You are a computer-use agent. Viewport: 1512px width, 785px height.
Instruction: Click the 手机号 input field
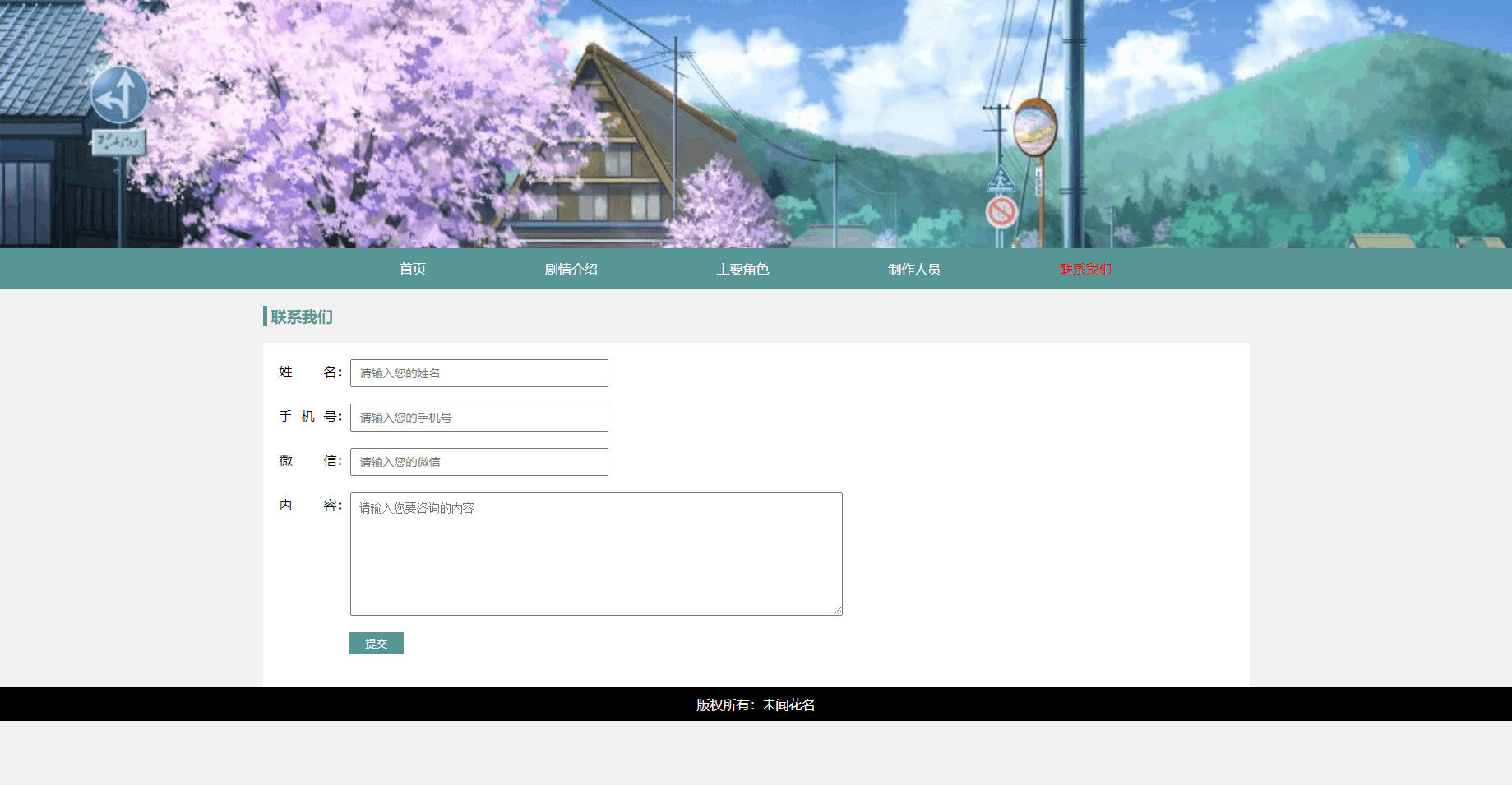(479, 418)
